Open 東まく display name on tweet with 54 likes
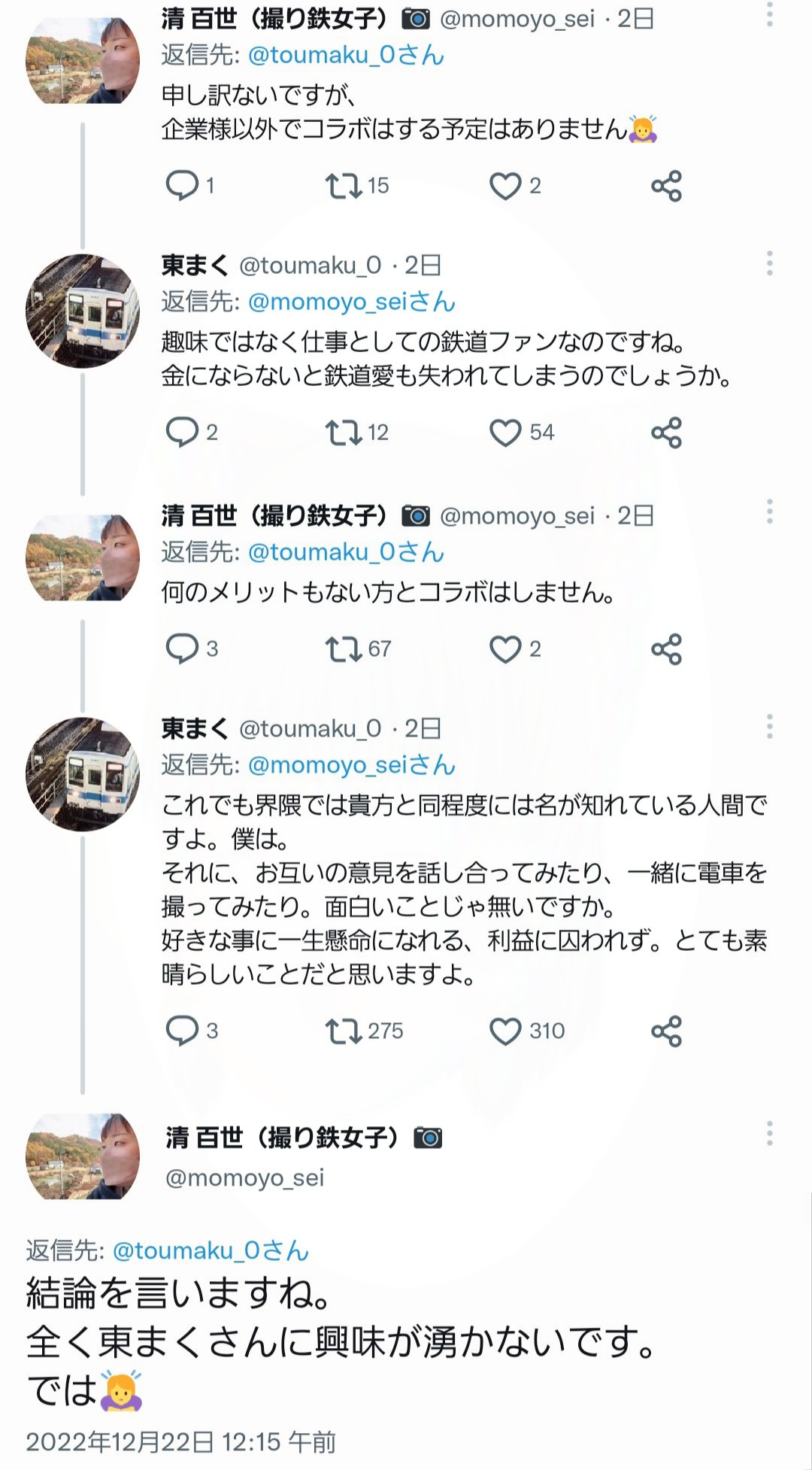The image size is (812, 1470). click(195, 265)
